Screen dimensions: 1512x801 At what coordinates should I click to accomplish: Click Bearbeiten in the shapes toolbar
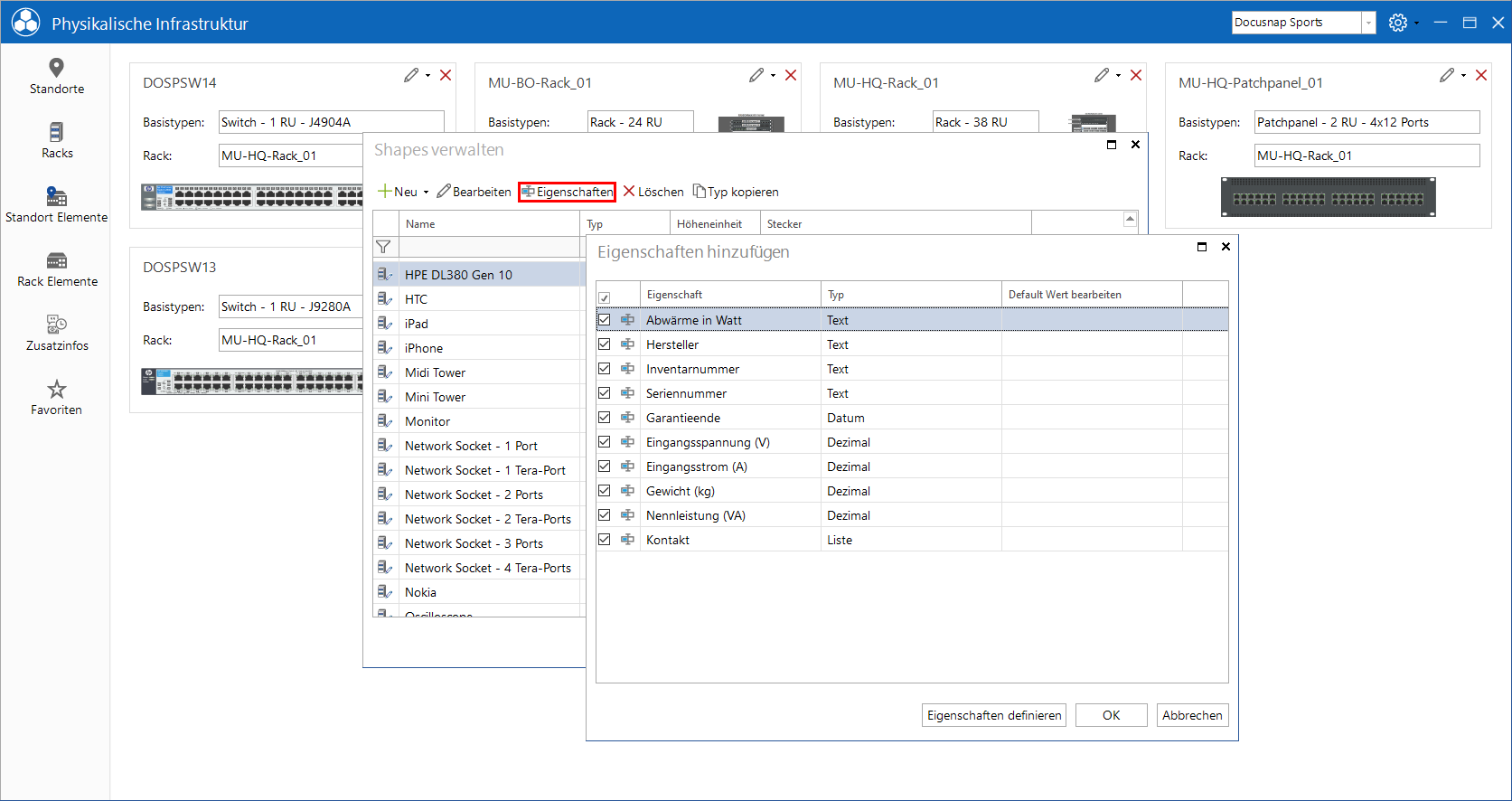474,192
